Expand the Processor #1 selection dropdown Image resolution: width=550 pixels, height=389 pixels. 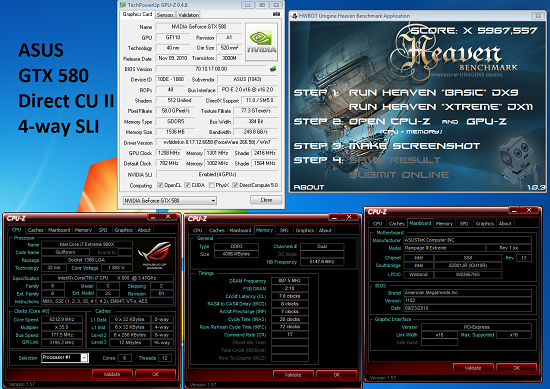point(65,357)
